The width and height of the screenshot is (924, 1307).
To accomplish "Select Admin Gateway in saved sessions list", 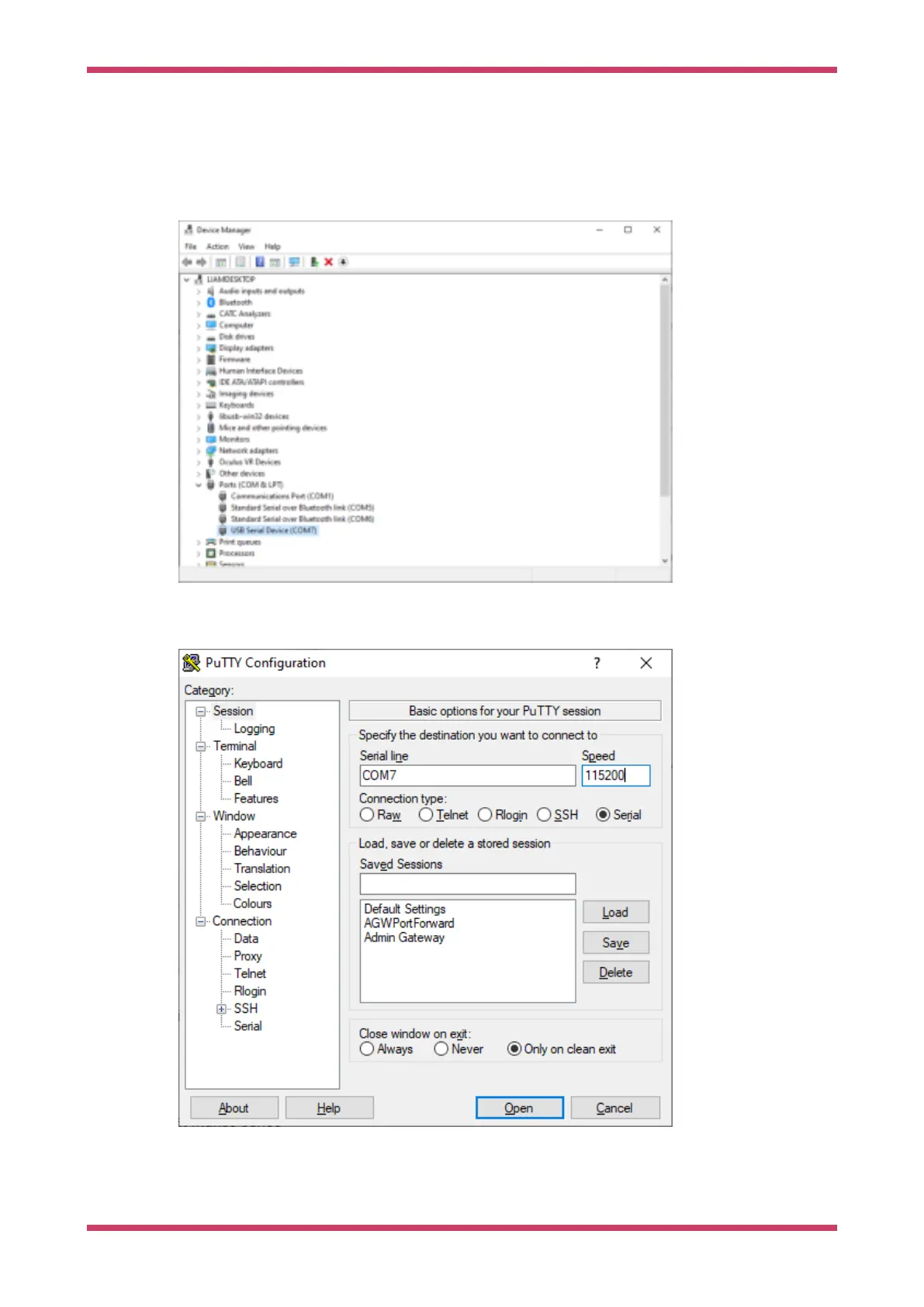I will pyautogui.click(x=404, y=938).
